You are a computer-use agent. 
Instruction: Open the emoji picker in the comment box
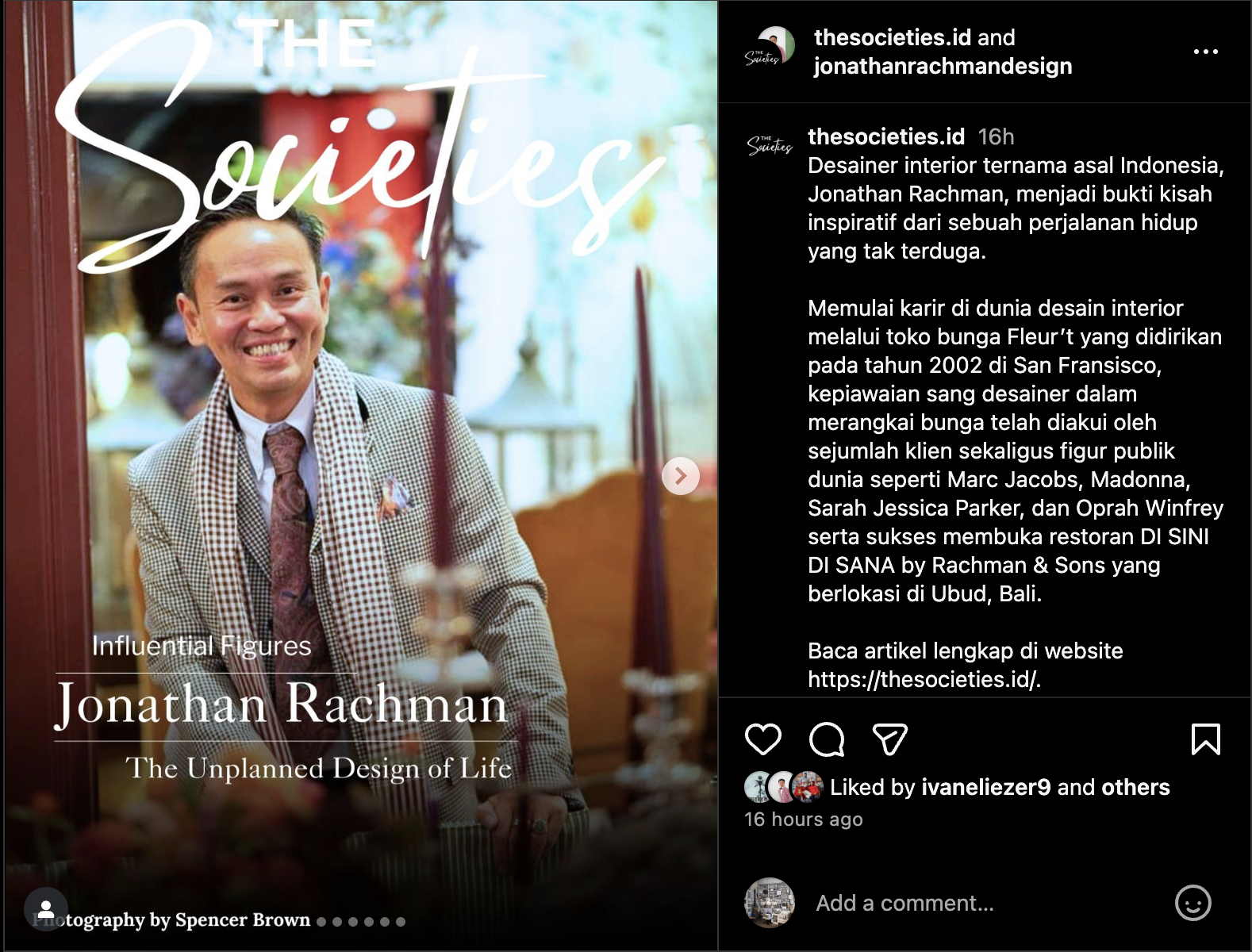1193,903
